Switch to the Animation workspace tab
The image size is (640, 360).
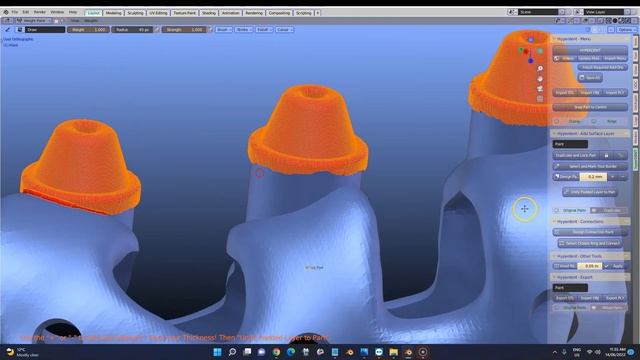[230, 13]
